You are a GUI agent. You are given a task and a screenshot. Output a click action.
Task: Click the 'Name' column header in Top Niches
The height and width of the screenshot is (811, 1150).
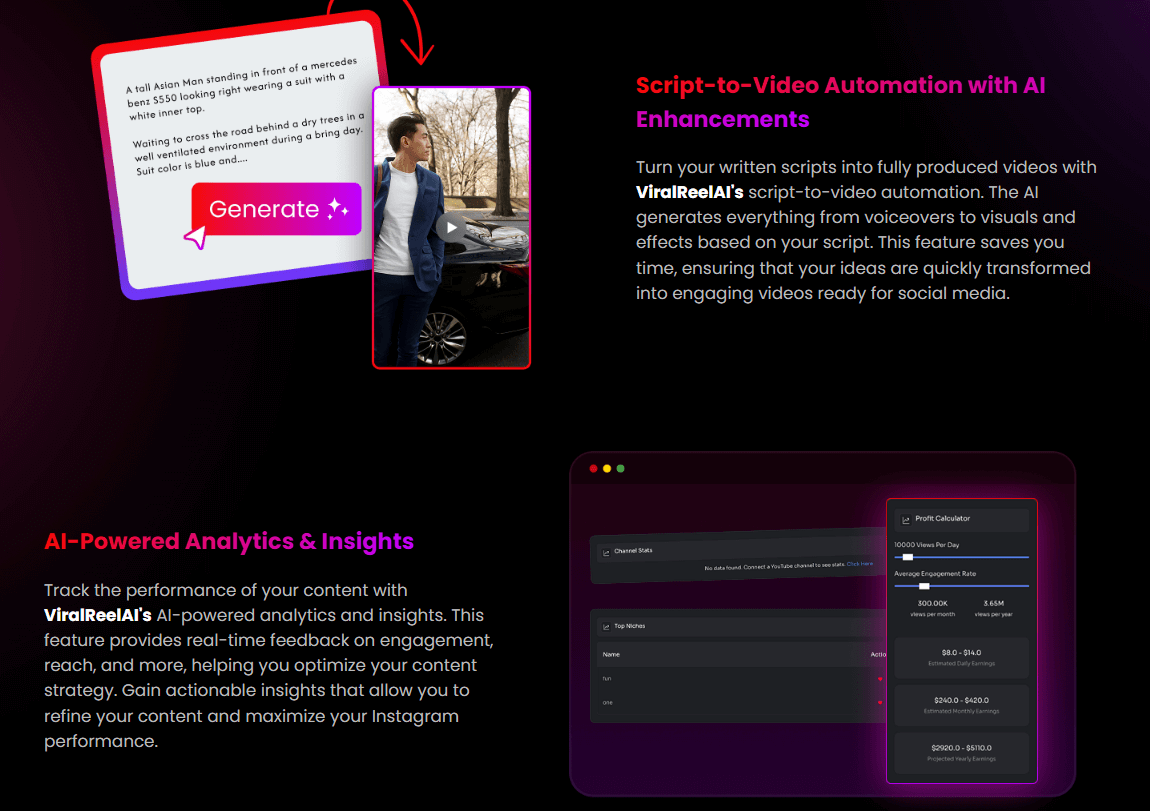click(x=611, y=654)
